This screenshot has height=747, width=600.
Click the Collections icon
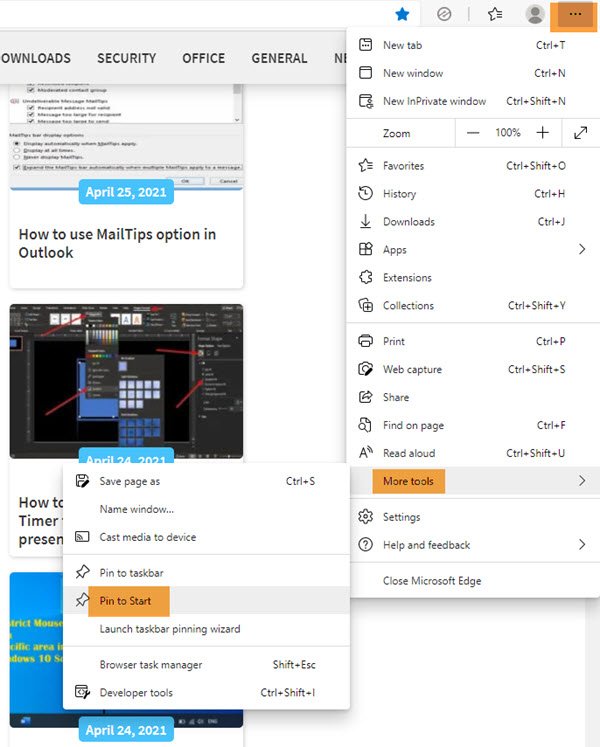[x=366, y=305]
